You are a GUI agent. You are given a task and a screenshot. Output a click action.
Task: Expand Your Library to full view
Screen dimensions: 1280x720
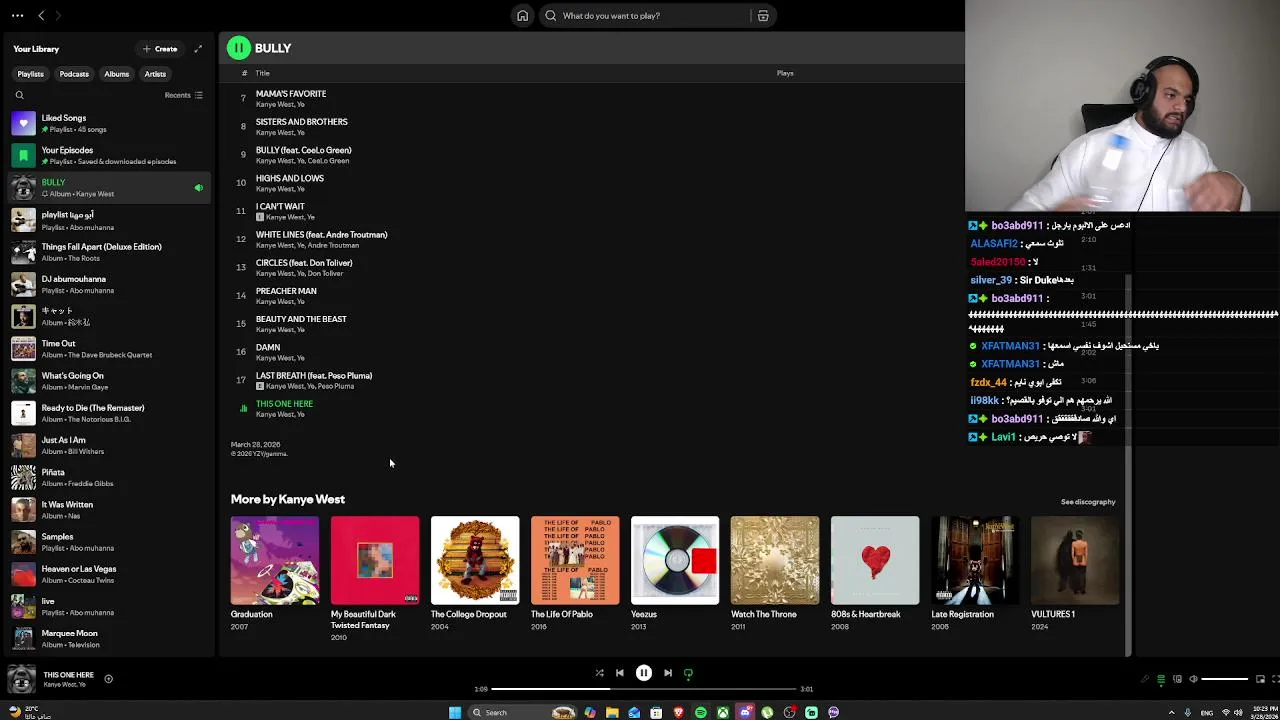click(x=198, y=49)
